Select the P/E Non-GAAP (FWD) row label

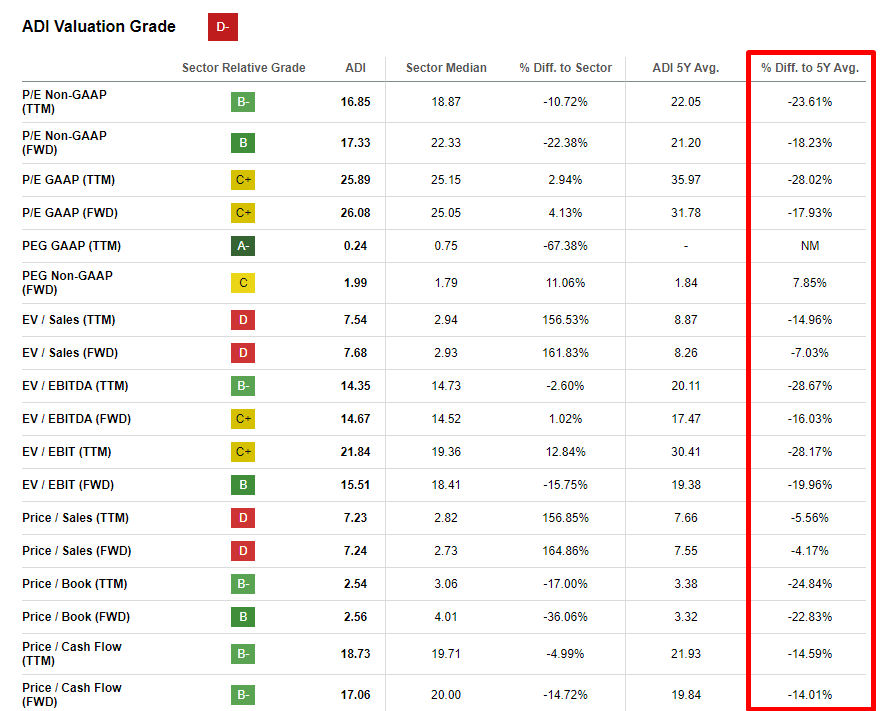tap(65, 143)
